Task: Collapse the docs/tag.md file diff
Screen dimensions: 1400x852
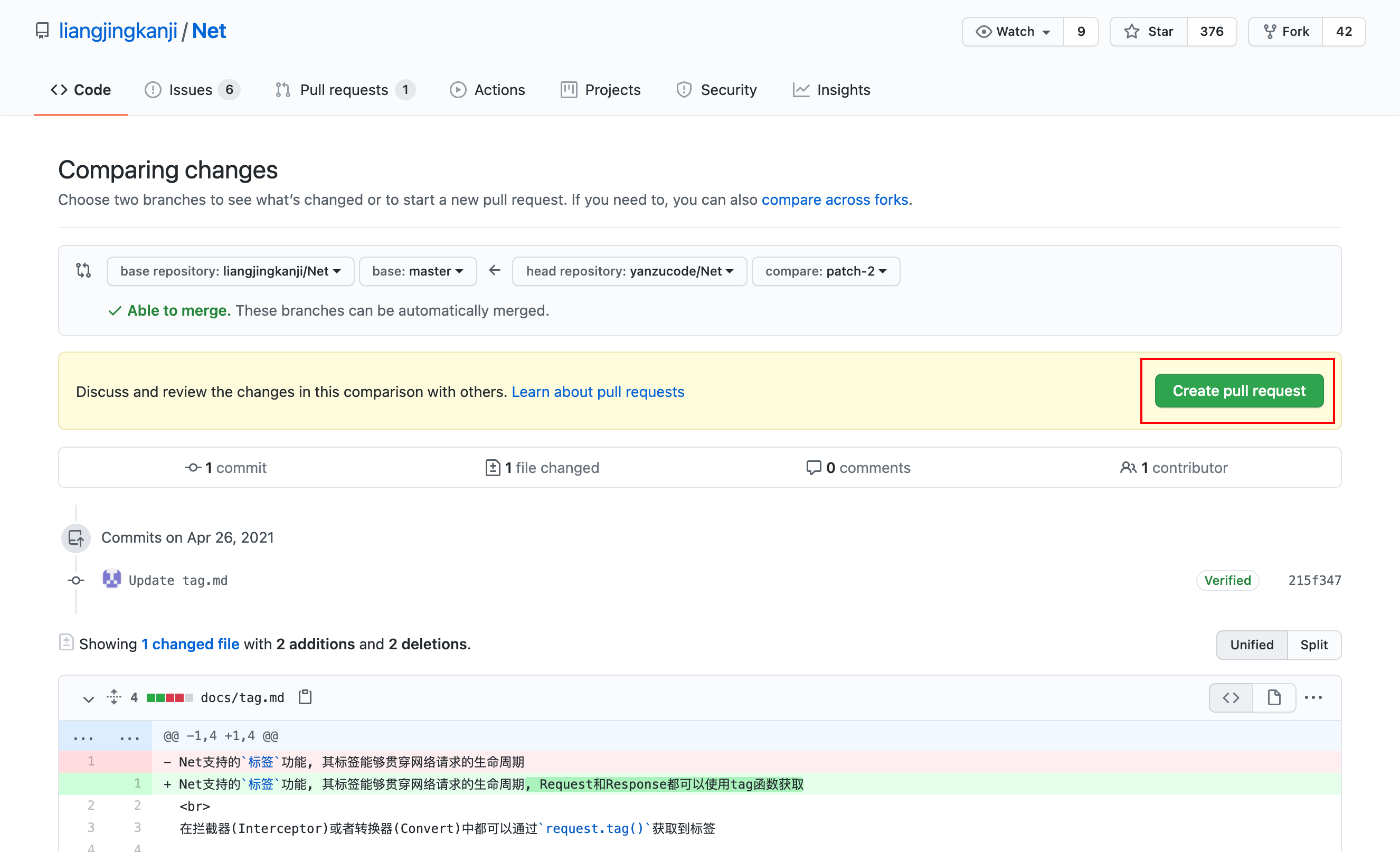Action: point(88,698)
